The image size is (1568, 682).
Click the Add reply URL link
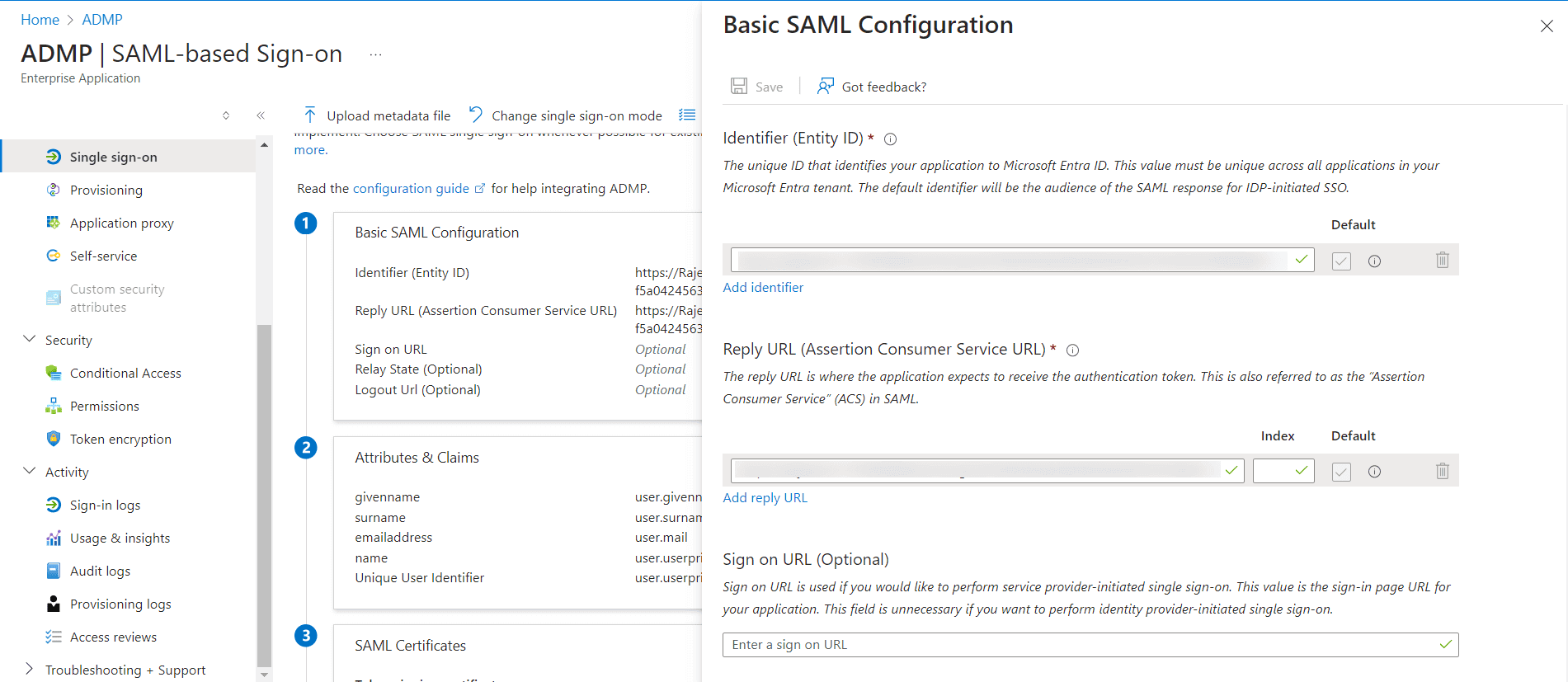point(765,498)
